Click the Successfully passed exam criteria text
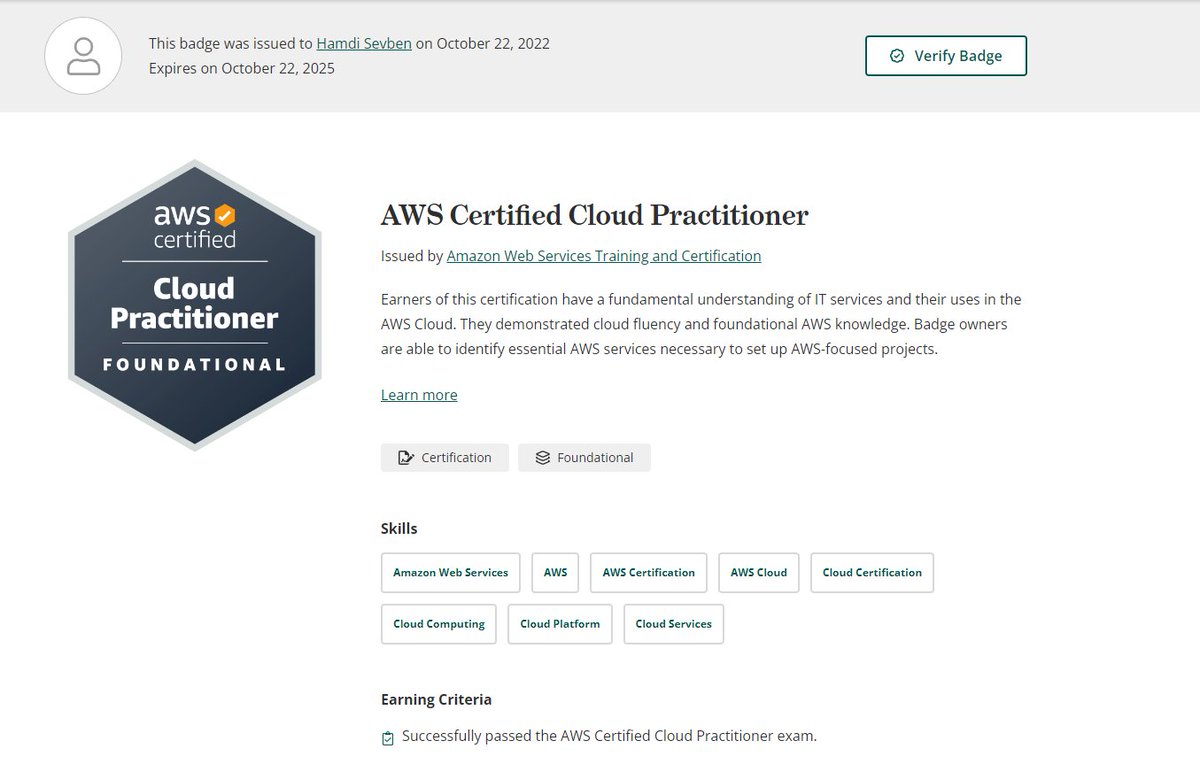 [x=610, y=736]
